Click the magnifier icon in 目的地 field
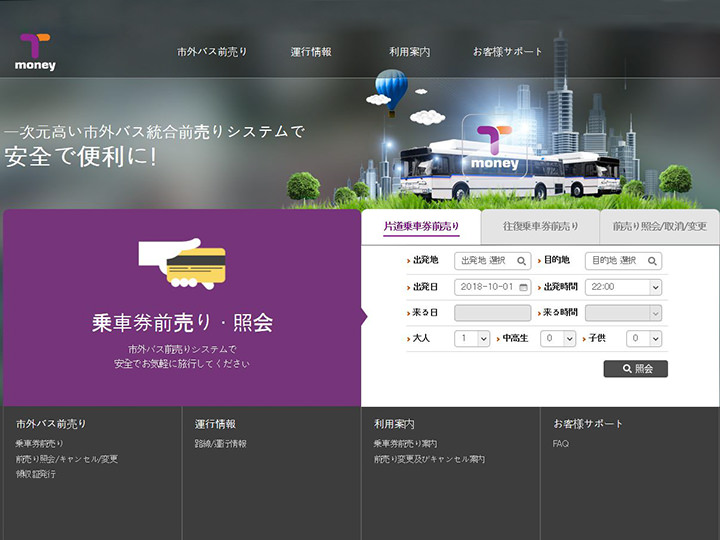The height and width of the screenshot is (540, 720). [x=652, y=261]
